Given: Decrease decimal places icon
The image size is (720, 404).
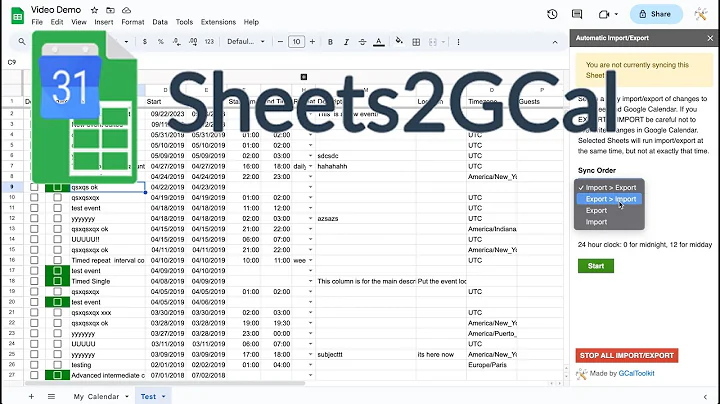Looking at the screenshot, I should (x=177, y=42).
